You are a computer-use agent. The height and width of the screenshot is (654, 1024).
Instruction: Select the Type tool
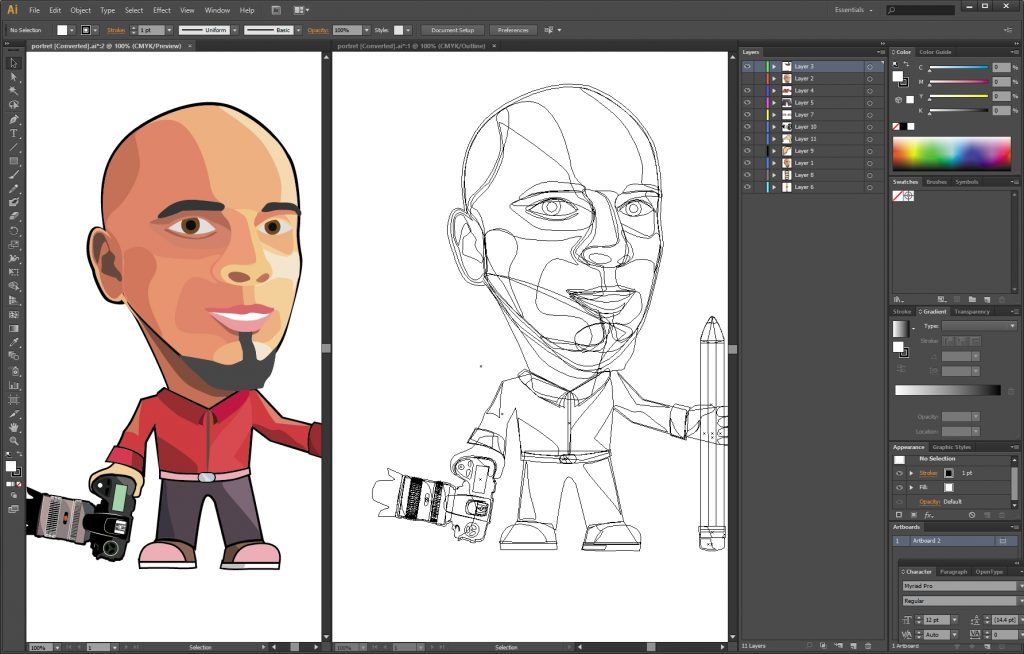coord(14,133)
